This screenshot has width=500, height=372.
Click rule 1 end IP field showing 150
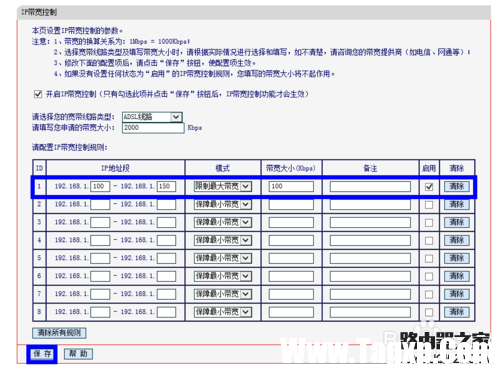[166, 186]
